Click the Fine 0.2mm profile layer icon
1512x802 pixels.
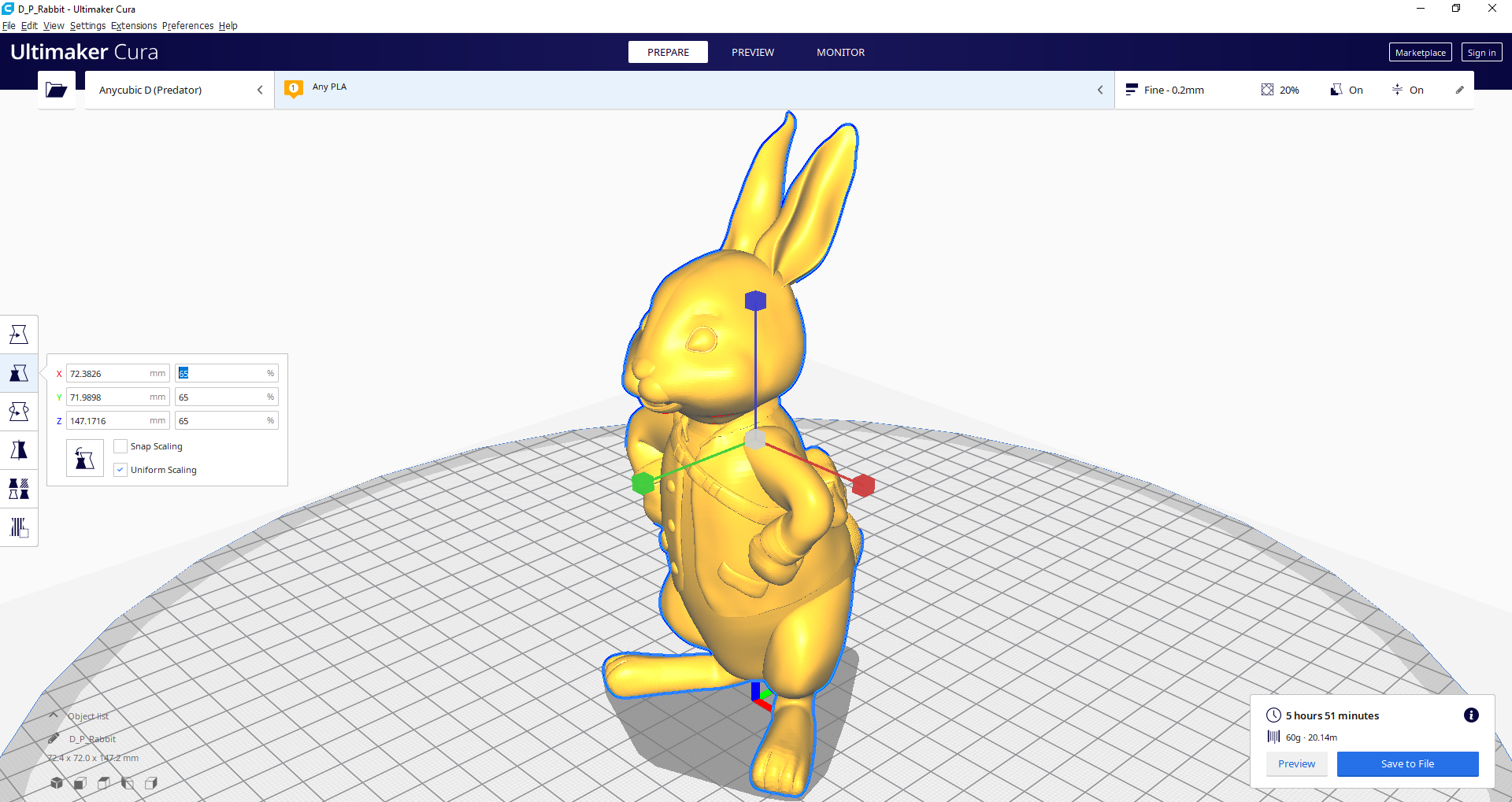pos(1132,90)
